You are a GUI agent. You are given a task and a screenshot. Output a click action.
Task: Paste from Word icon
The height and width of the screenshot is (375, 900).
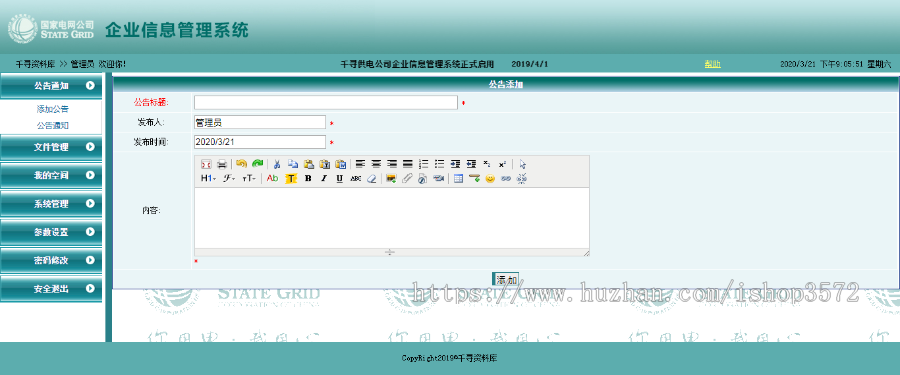tap(340, 164)
